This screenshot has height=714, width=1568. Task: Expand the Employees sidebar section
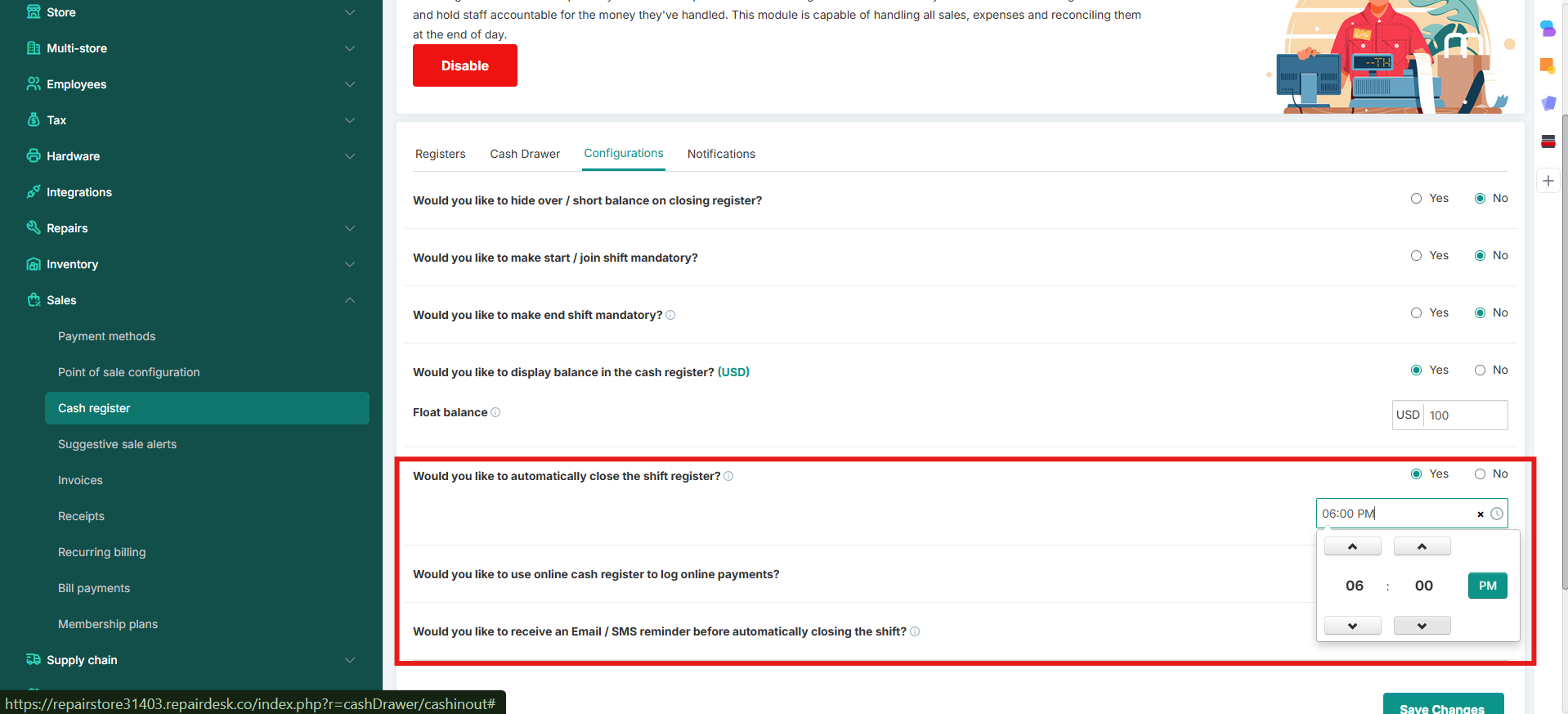[x=350, y=84]
